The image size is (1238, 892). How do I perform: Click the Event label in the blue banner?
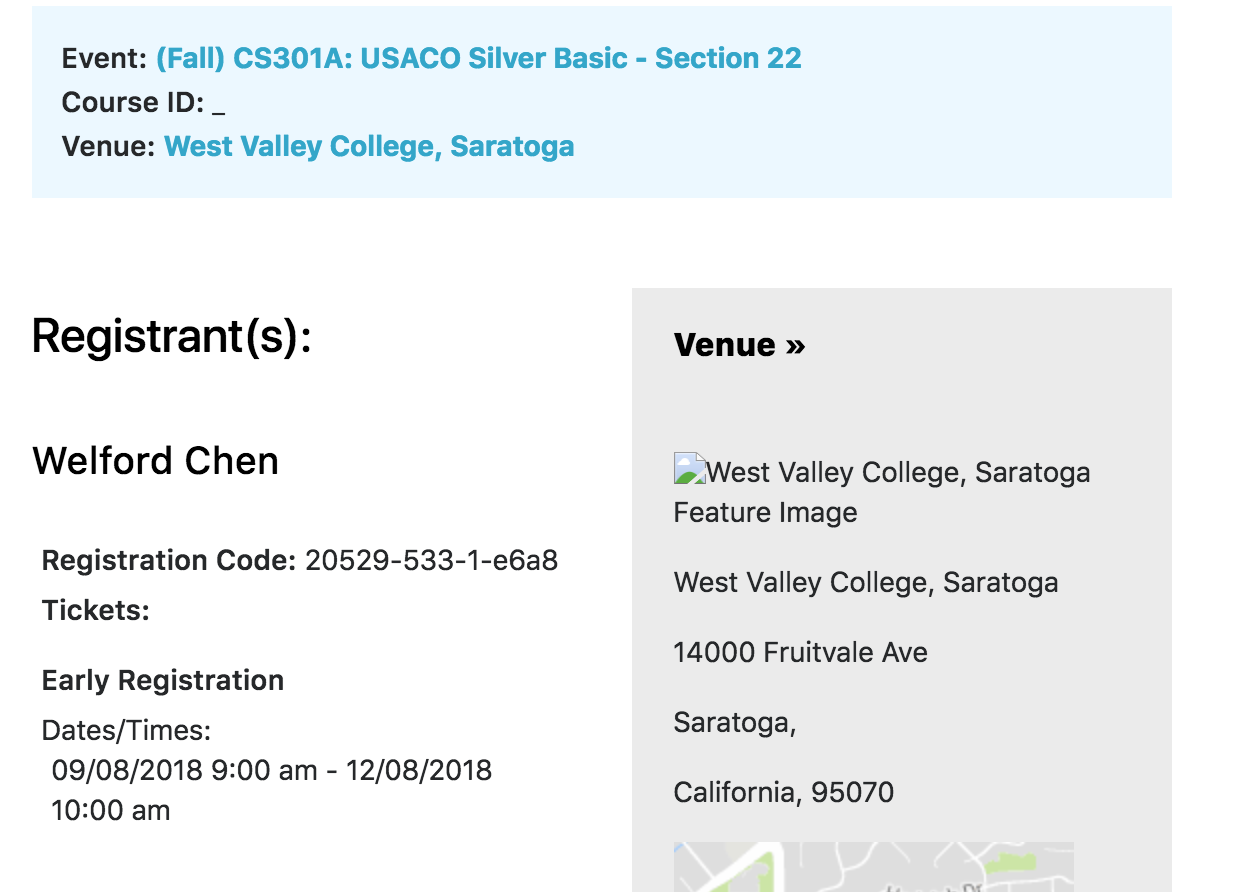pyautogui.click(x=105, y=58)
